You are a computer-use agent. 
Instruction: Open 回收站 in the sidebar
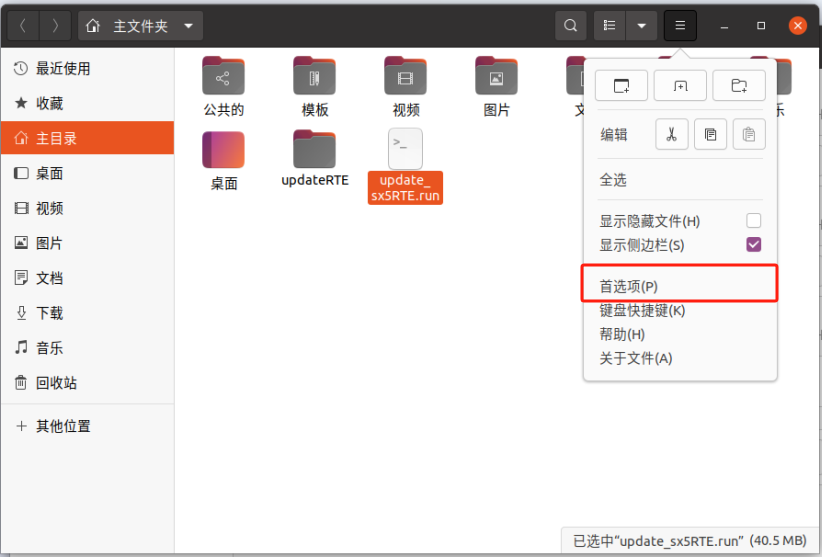[88, 383]
